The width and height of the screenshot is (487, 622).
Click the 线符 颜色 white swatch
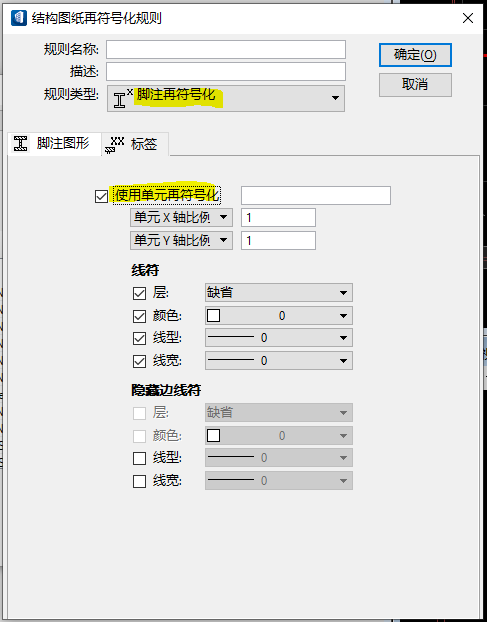click(213, 316)
